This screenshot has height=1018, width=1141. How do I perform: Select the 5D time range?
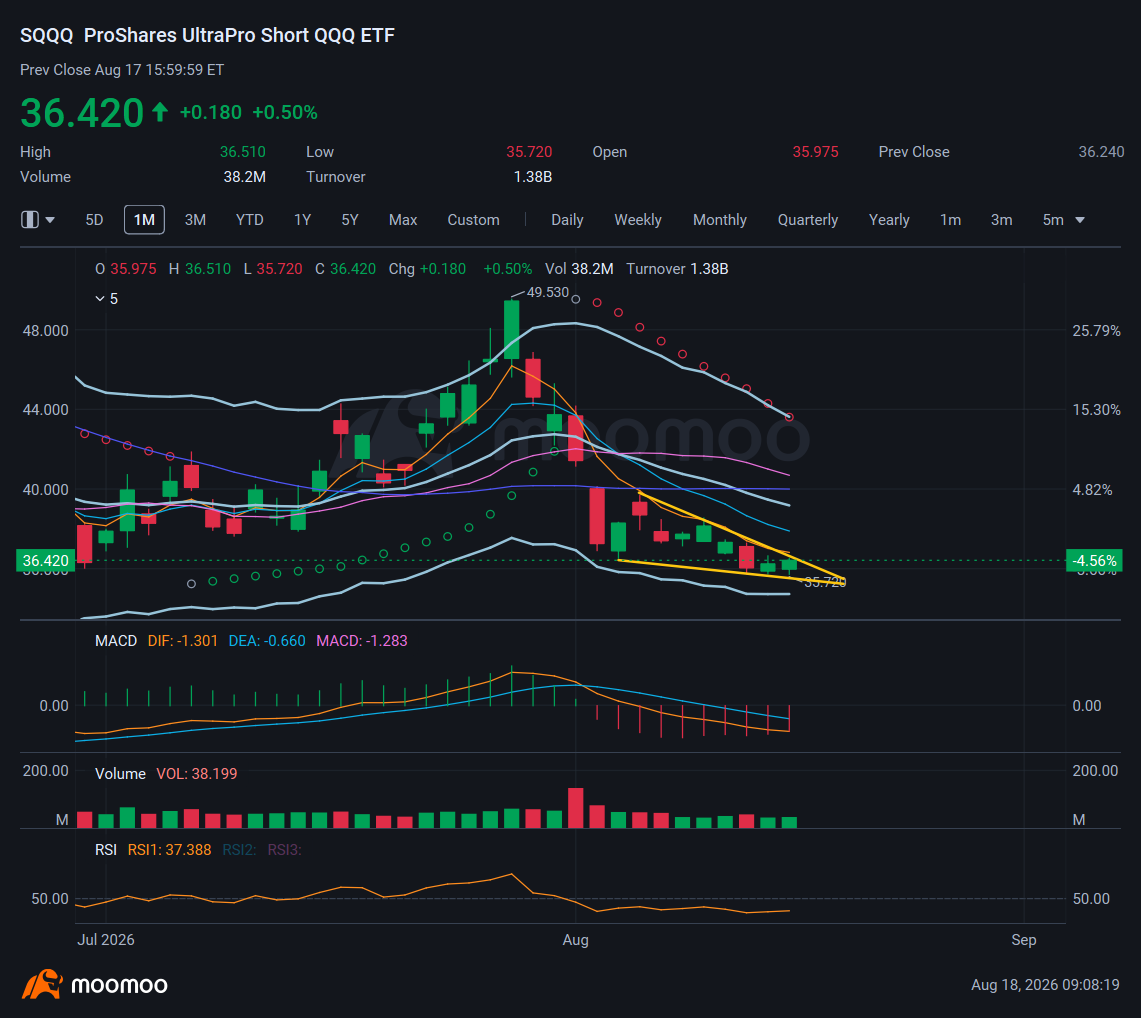click(95, 220)
